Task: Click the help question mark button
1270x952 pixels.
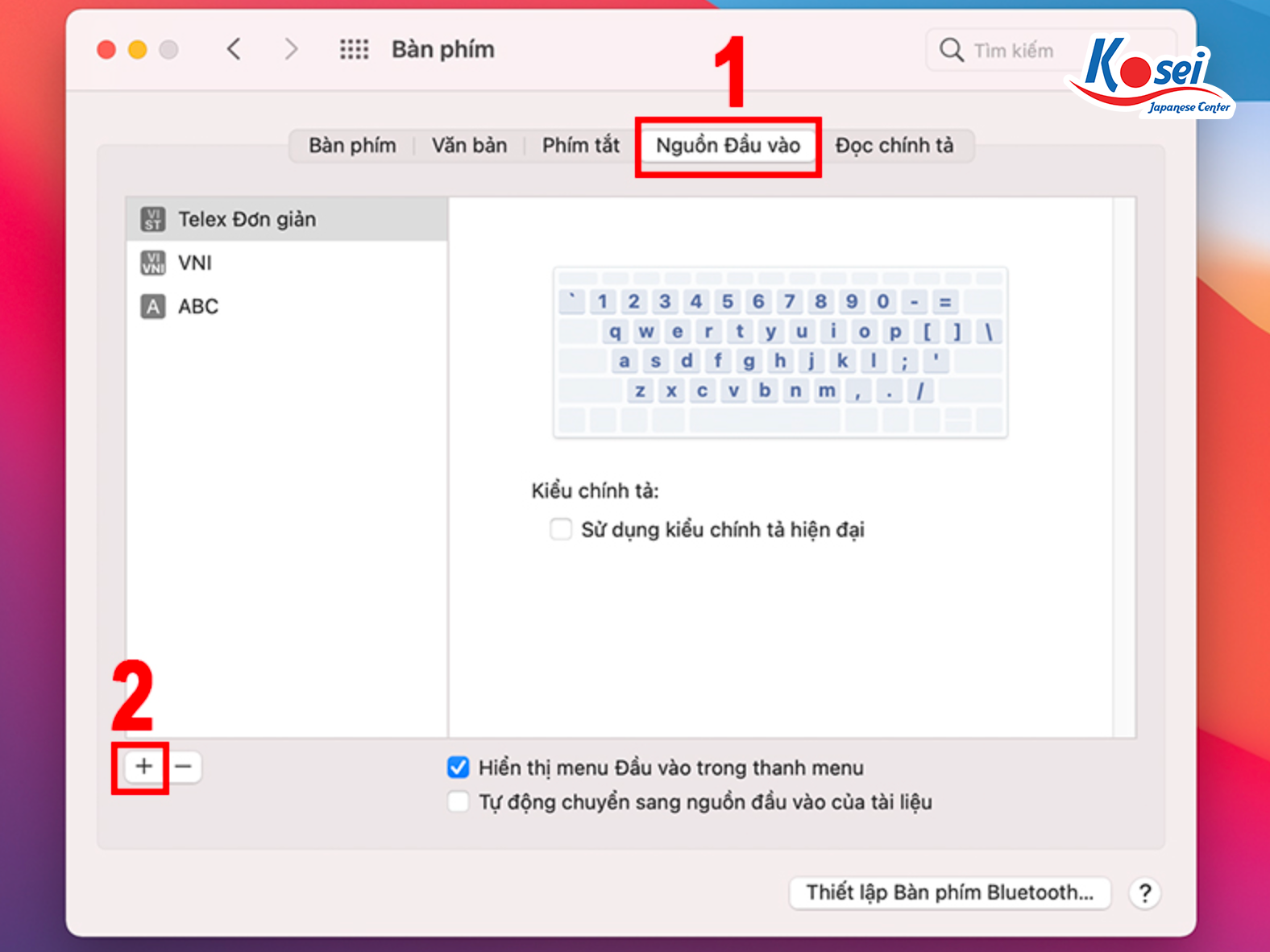Action: coord(1144,892)
